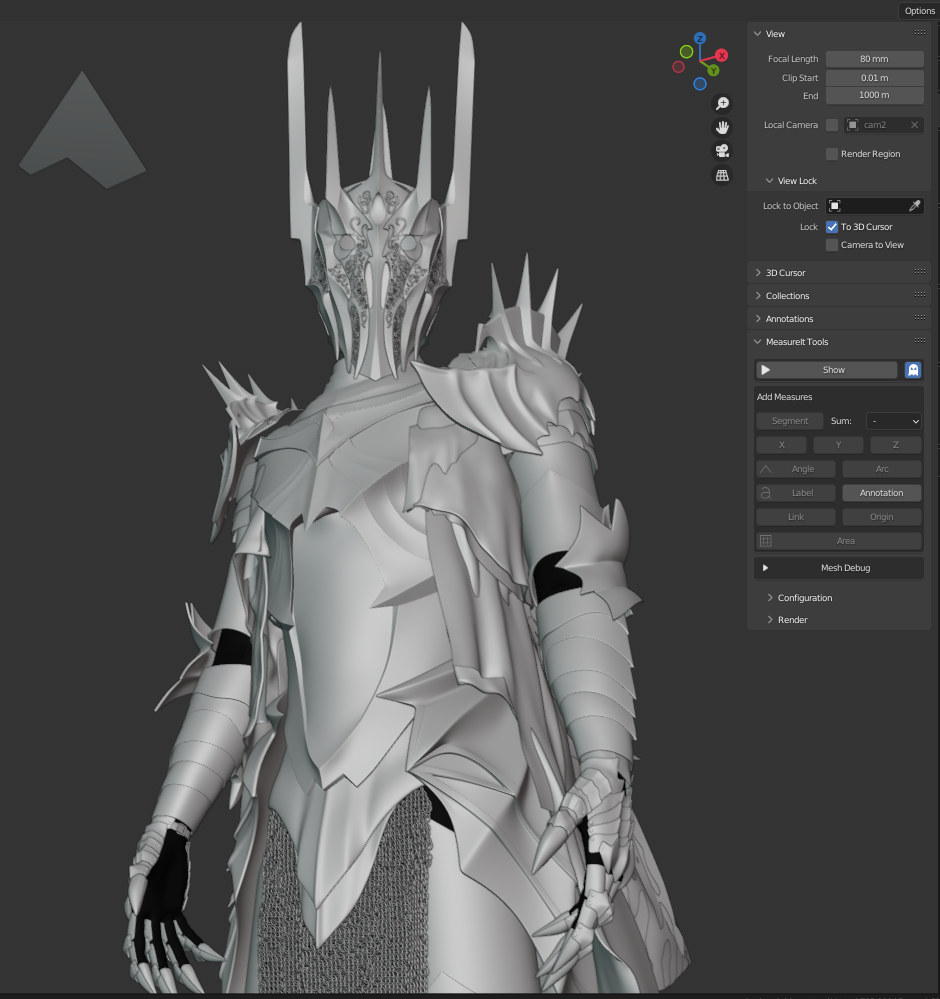
Task: Click the Origin button
Action: click(x=881, y=517)
